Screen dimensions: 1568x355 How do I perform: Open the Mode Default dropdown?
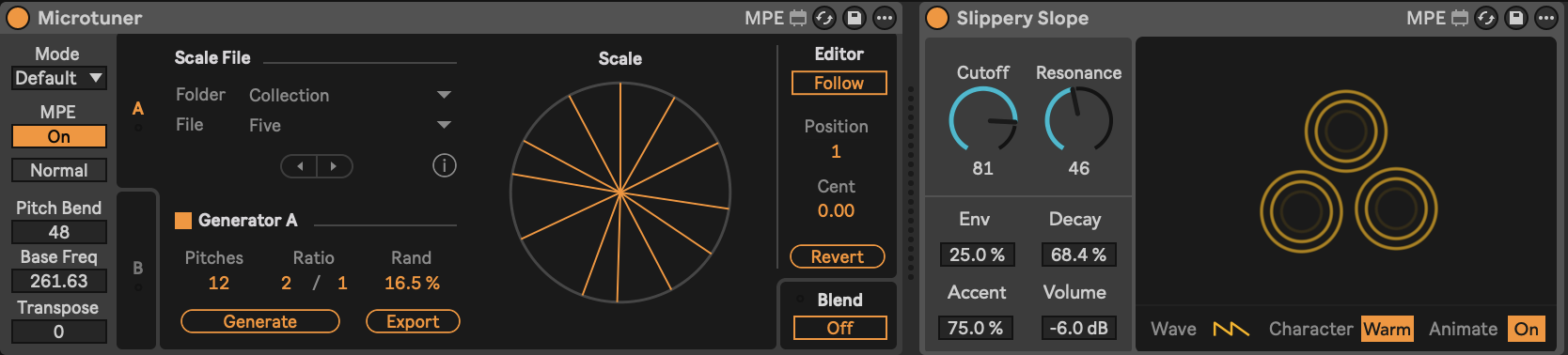click(x=59, y=78)
